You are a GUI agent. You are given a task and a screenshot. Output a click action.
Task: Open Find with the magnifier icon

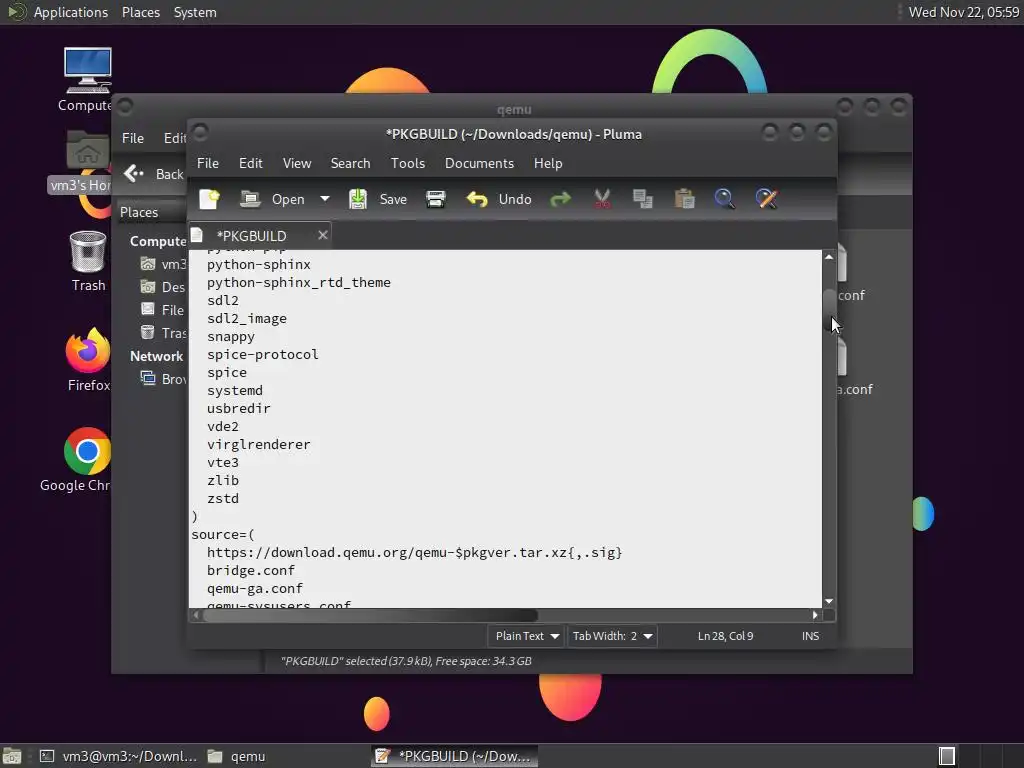724,199
